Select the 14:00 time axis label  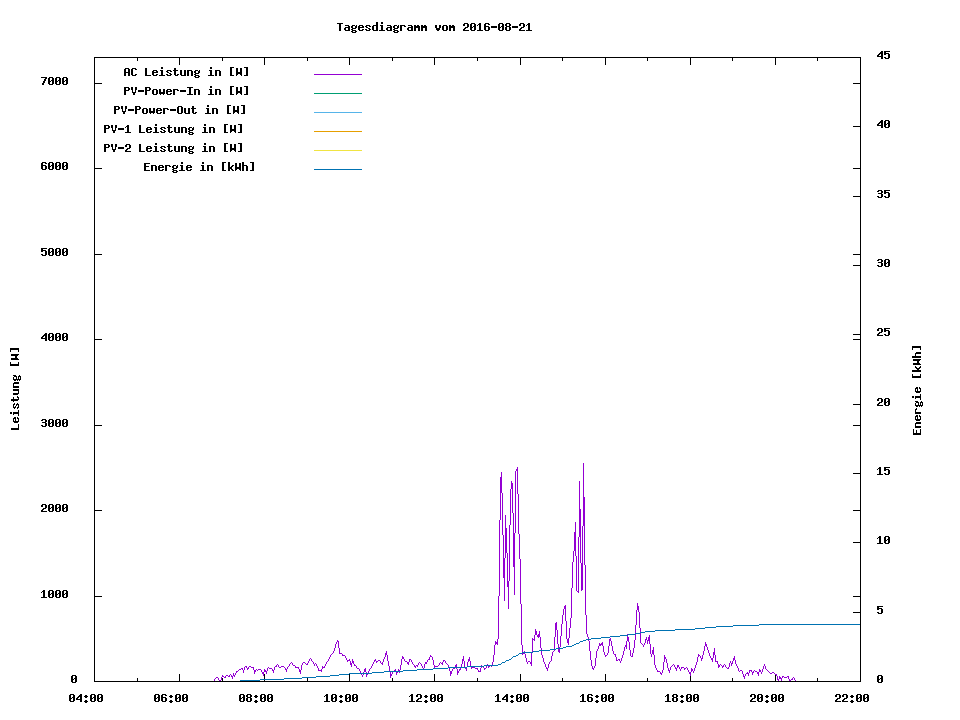coord(512,698)
